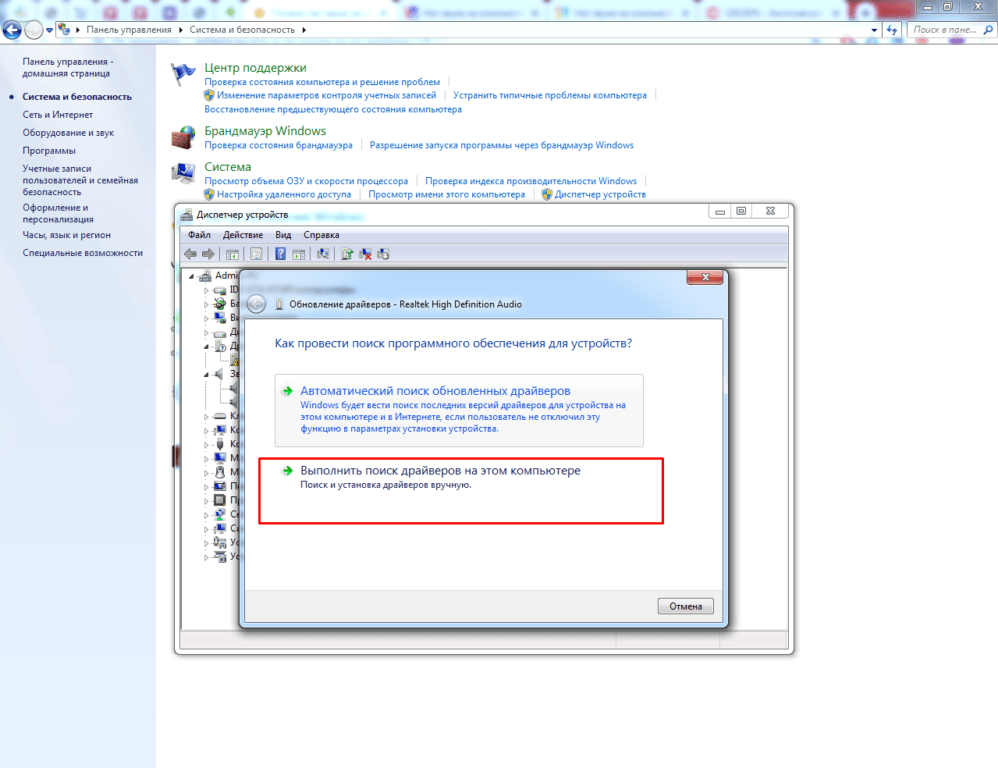Open 'Сеть и Интернет' in the sidebar

[x=57, y=115]
